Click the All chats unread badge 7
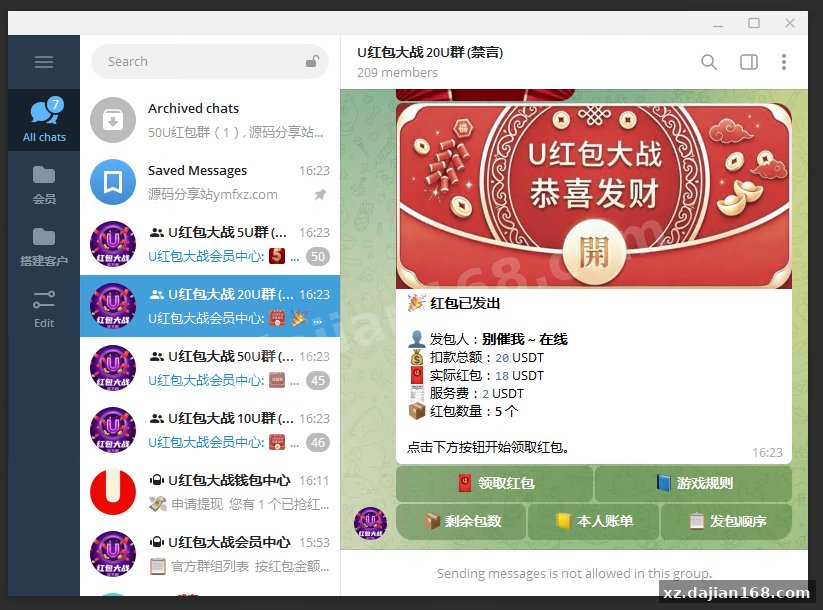Viewport: 823px width, 610px height. point(56,104)
